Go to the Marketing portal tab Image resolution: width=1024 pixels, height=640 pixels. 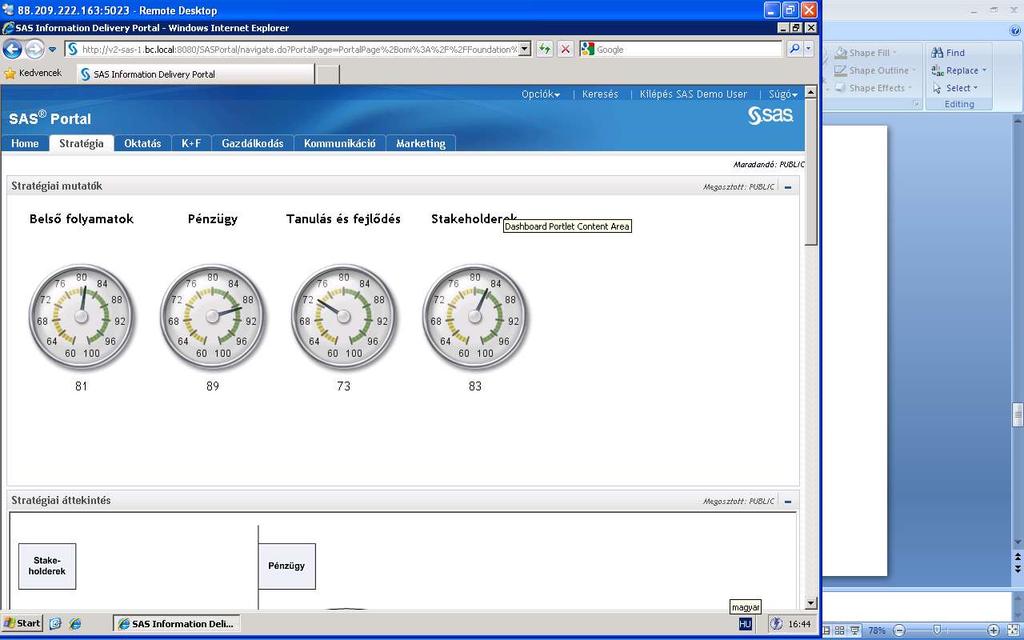(x=421, y=144)
